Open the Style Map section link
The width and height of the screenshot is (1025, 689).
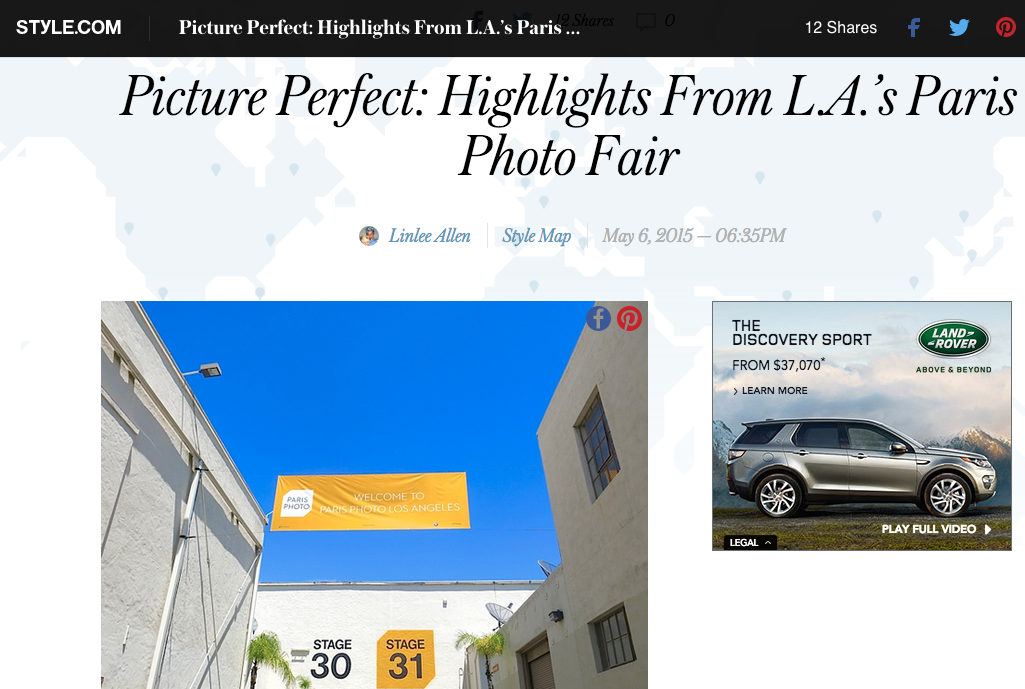[537, 236]
